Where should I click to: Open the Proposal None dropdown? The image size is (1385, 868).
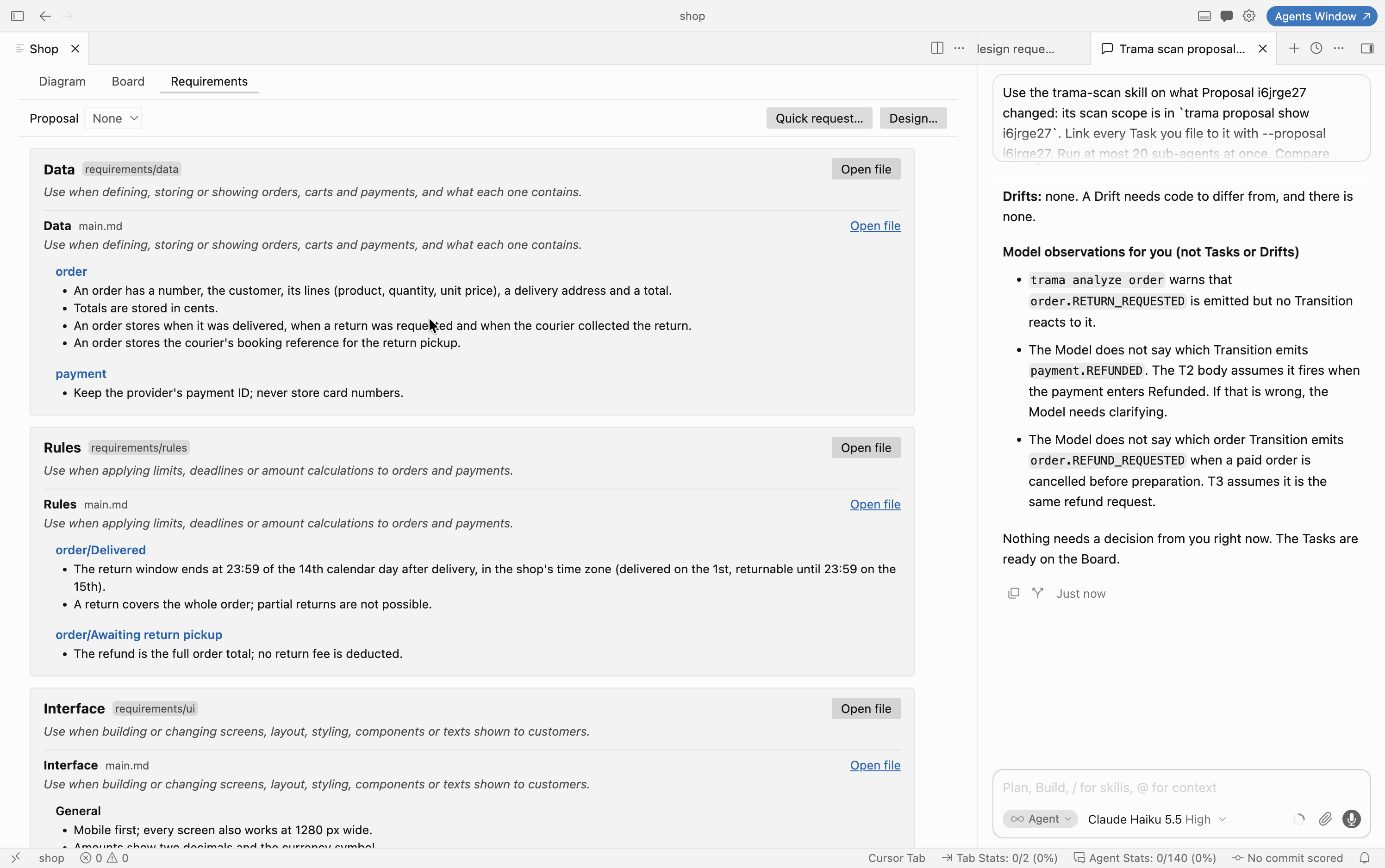point(114,118)
